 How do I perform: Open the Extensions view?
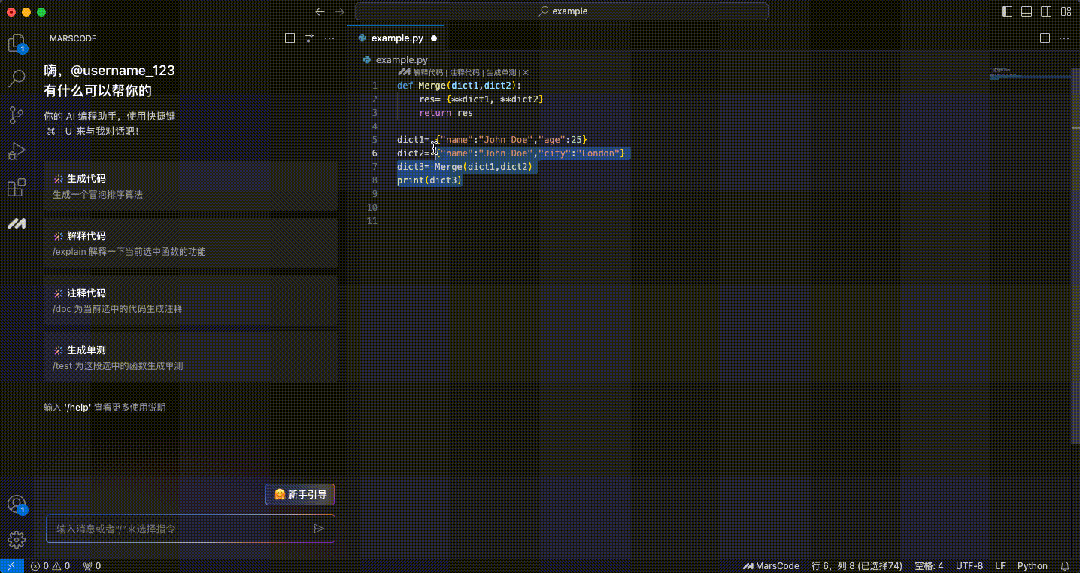click(x=17, y=187)
